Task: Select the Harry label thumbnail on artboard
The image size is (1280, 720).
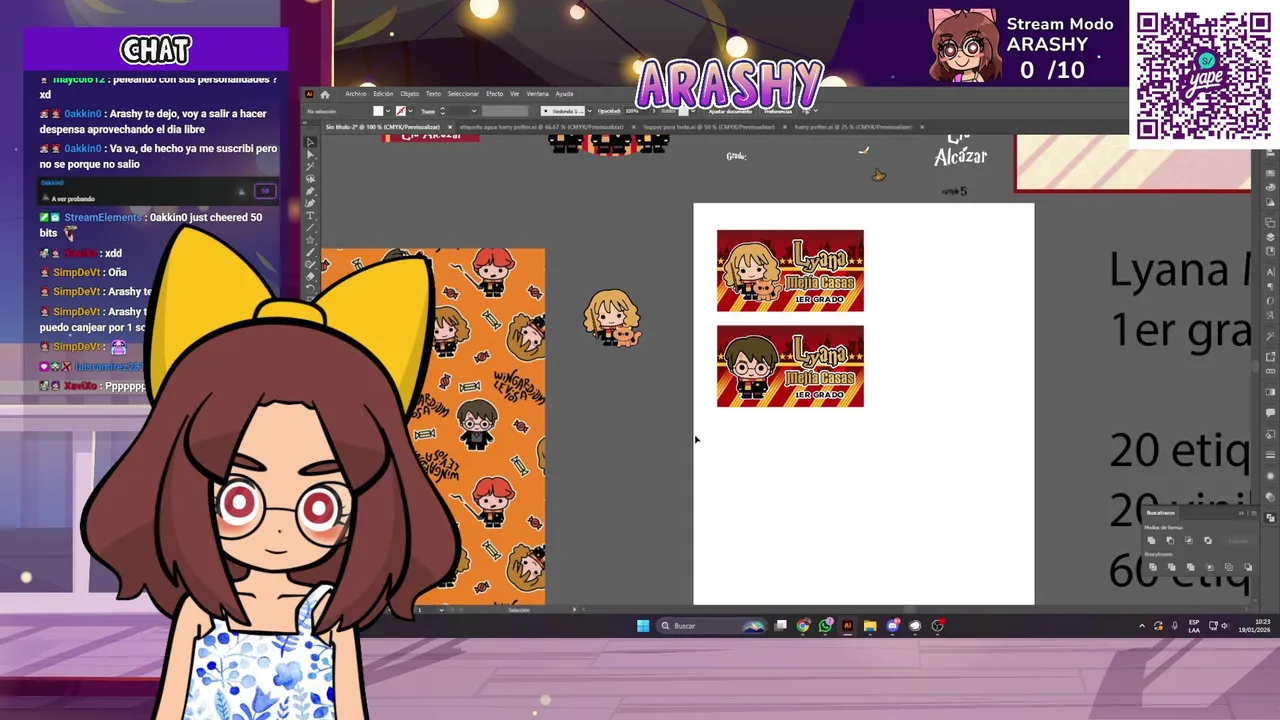Action: [x=790, y=366]
